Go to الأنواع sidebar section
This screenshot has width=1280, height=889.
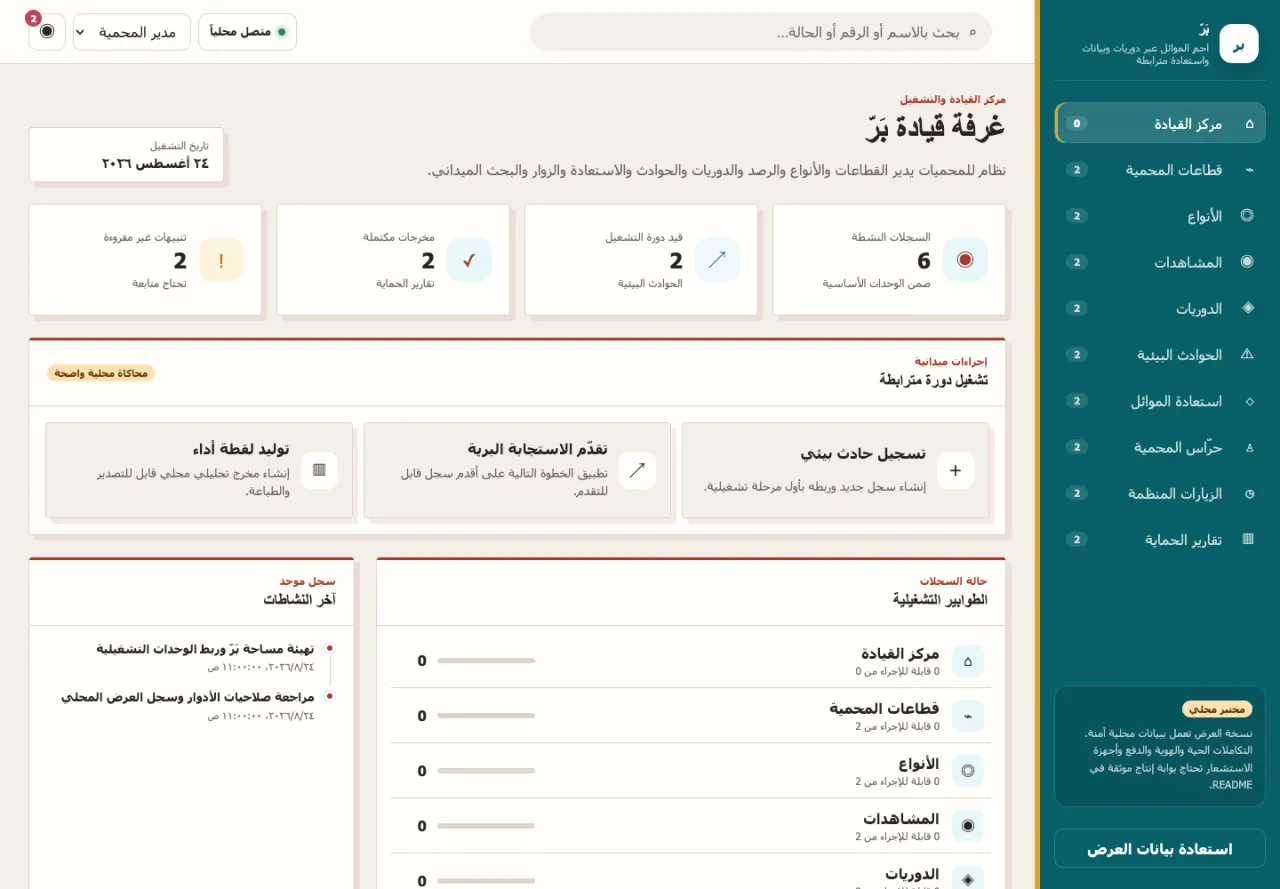pyautogui.click(x=1160, y=216)
